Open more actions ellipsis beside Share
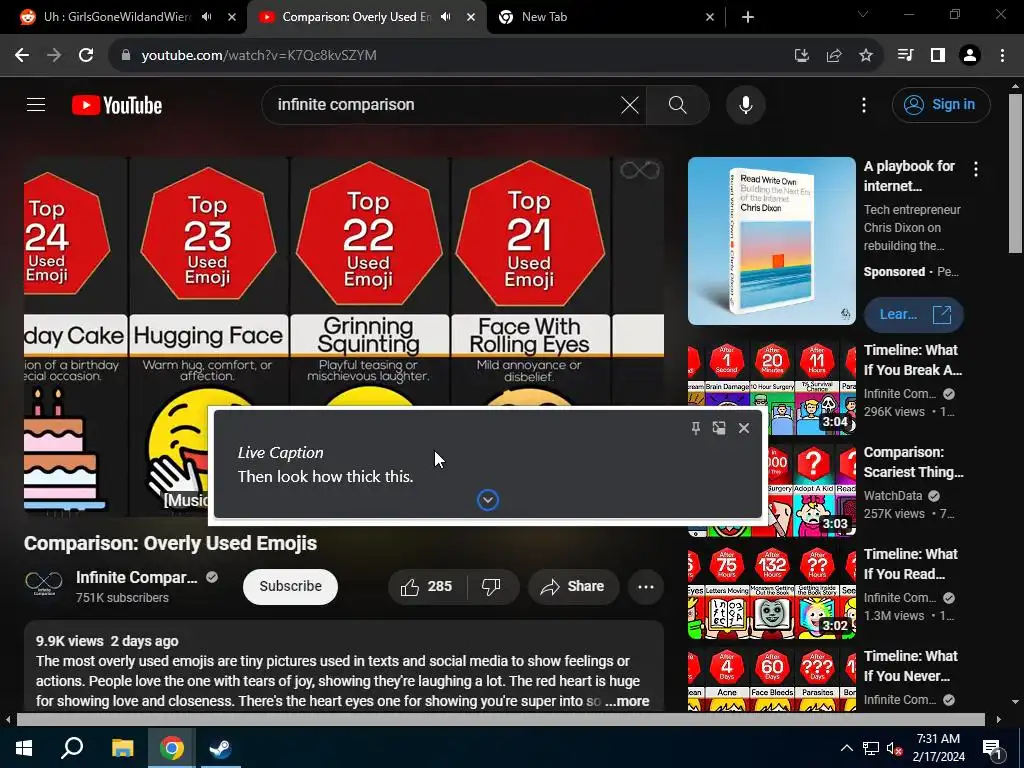 pos(646,586)
